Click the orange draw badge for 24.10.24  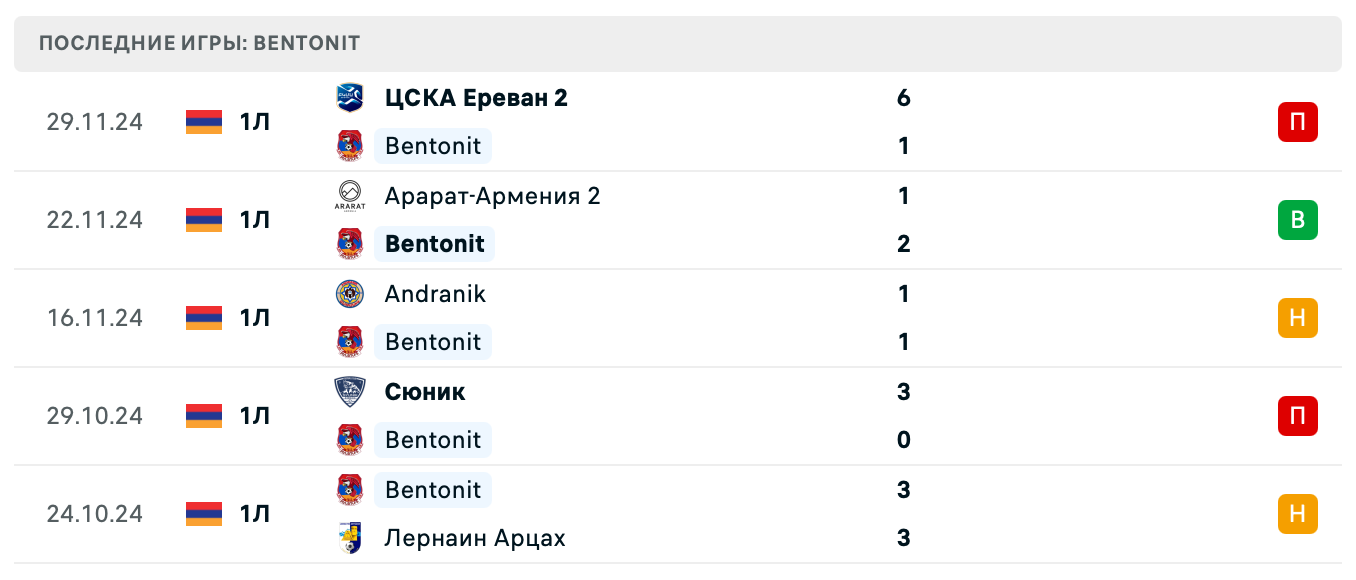point(1297,514)
